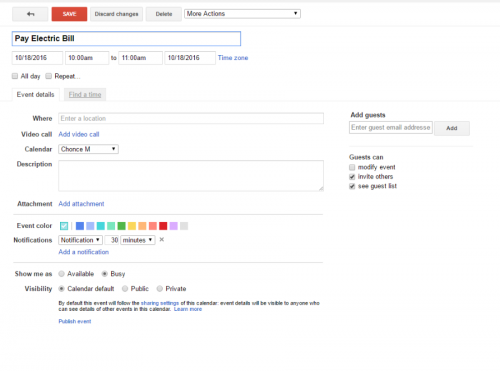Open the Add video call link
This screenshot has width=500, height=371.
pos(79,134)
